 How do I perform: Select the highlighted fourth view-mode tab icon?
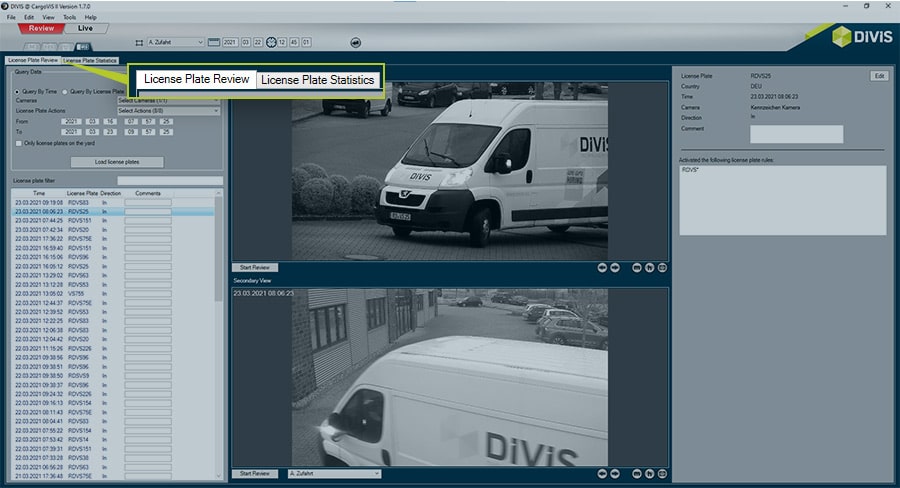click(x=83, y=47)
